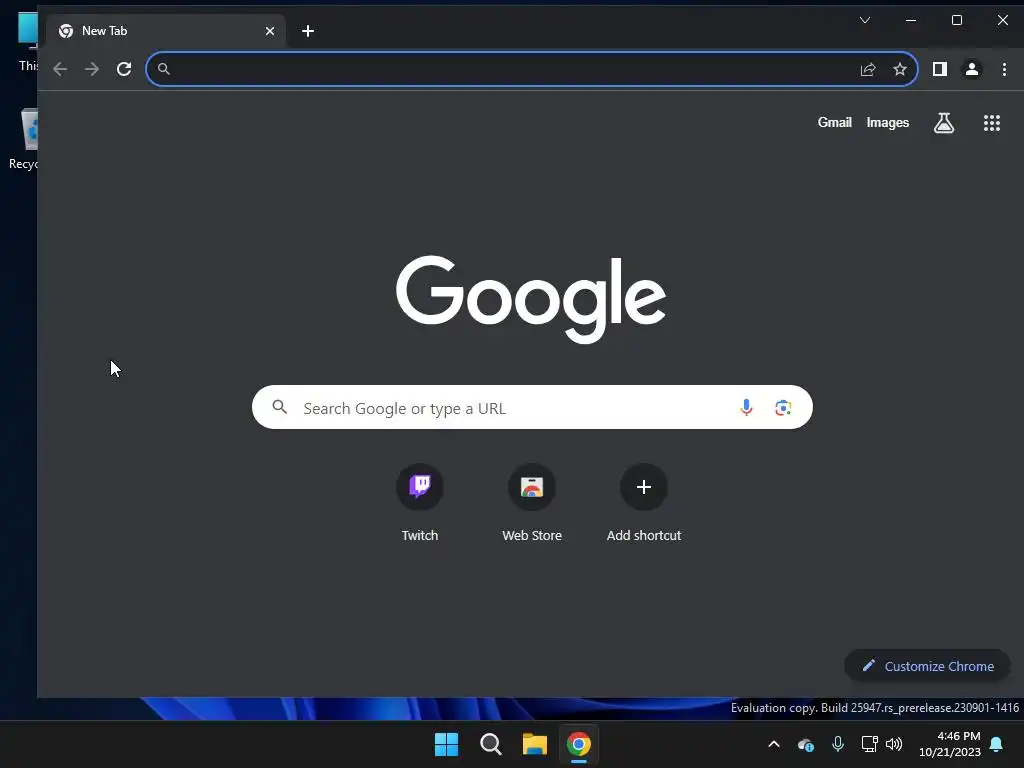Open the Gmail link
1024x768 pixels.
click(835, 122)
